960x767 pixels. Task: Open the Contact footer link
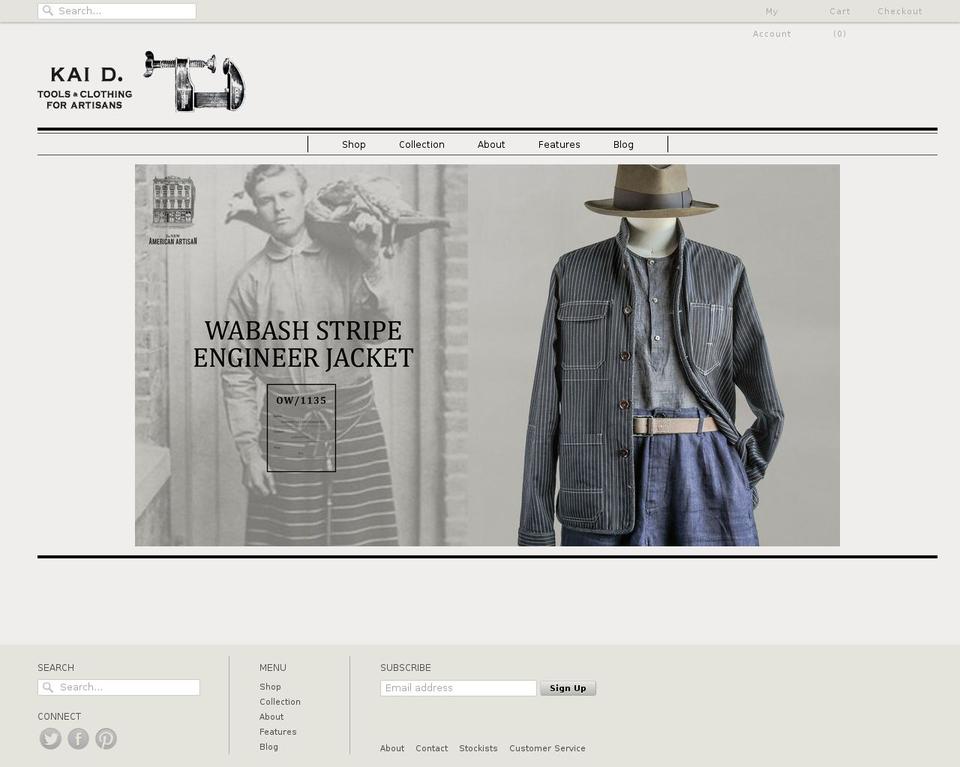[432, 748]
